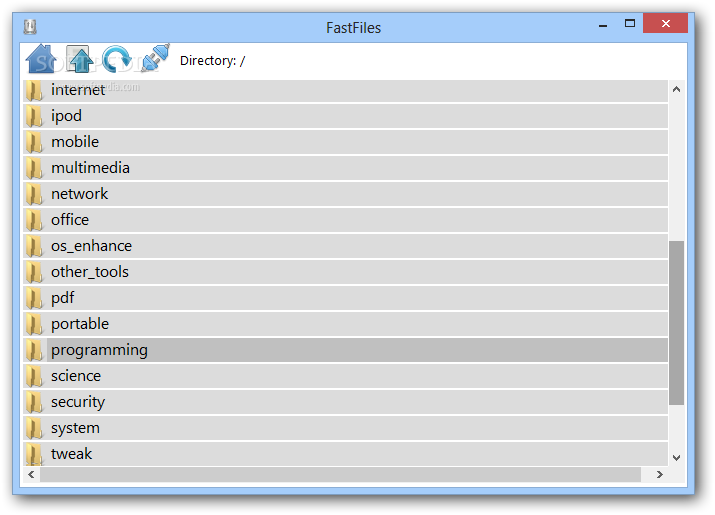715x515 pixels.
Task: Refresh the directory listing
Action: [117, 59]
